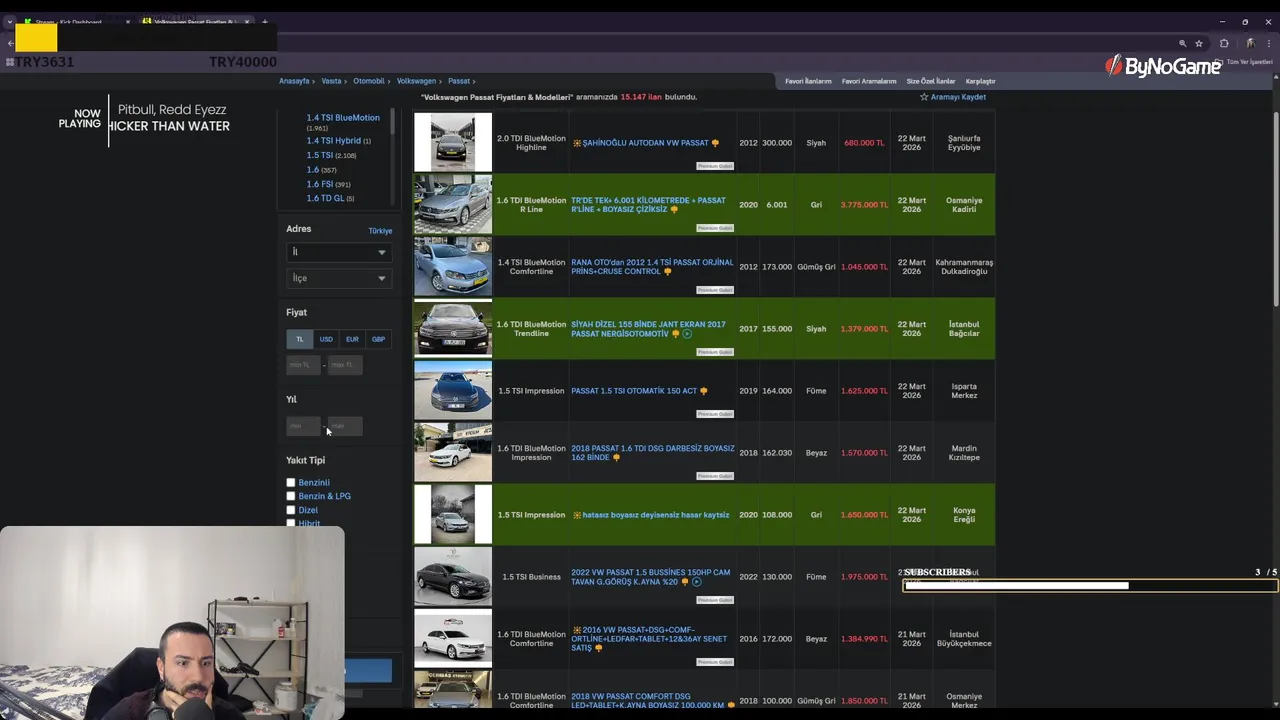Click the apps grid icon in bookmarks bar
1280x720 pixels.
point(10,62)
